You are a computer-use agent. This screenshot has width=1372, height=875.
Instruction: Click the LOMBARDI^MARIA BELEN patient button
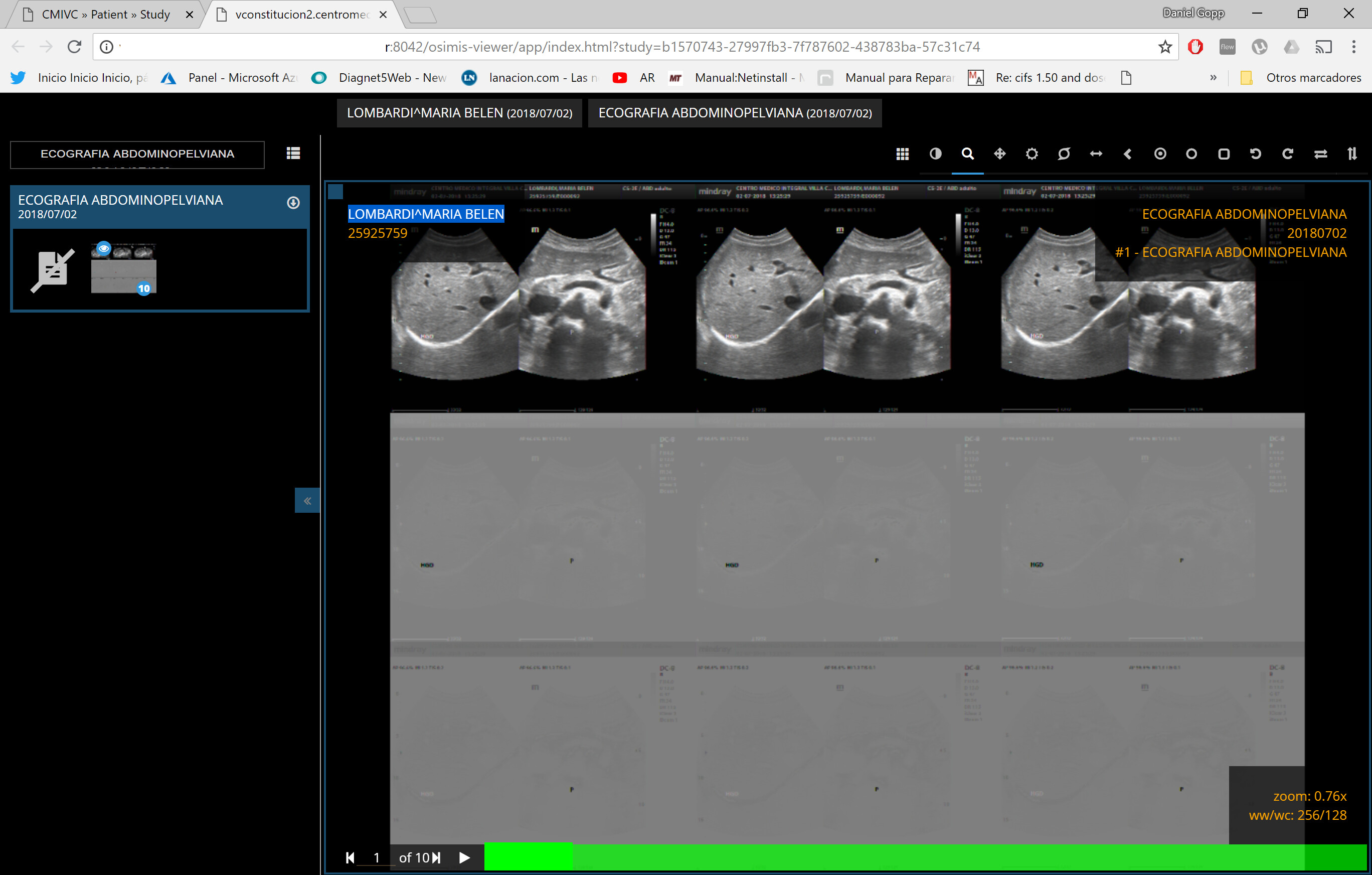459,113
